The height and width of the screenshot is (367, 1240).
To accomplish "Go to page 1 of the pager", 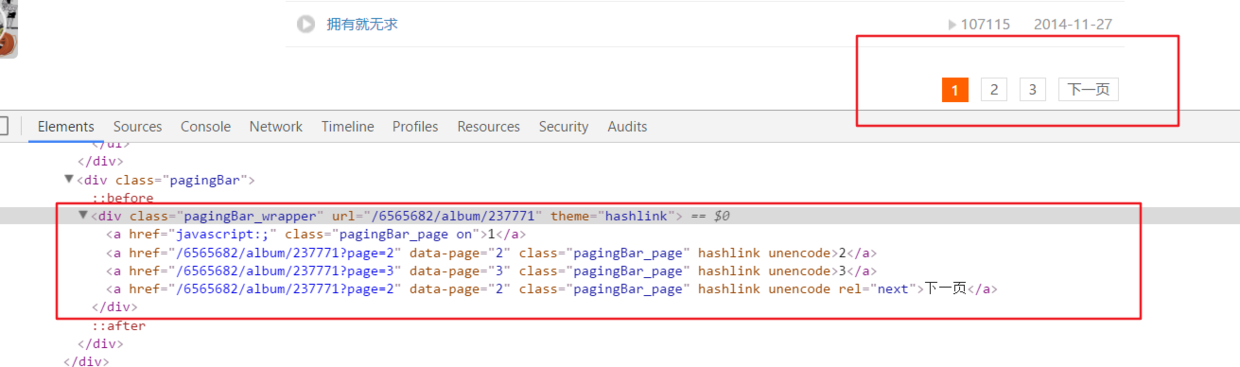I will 955,90.
